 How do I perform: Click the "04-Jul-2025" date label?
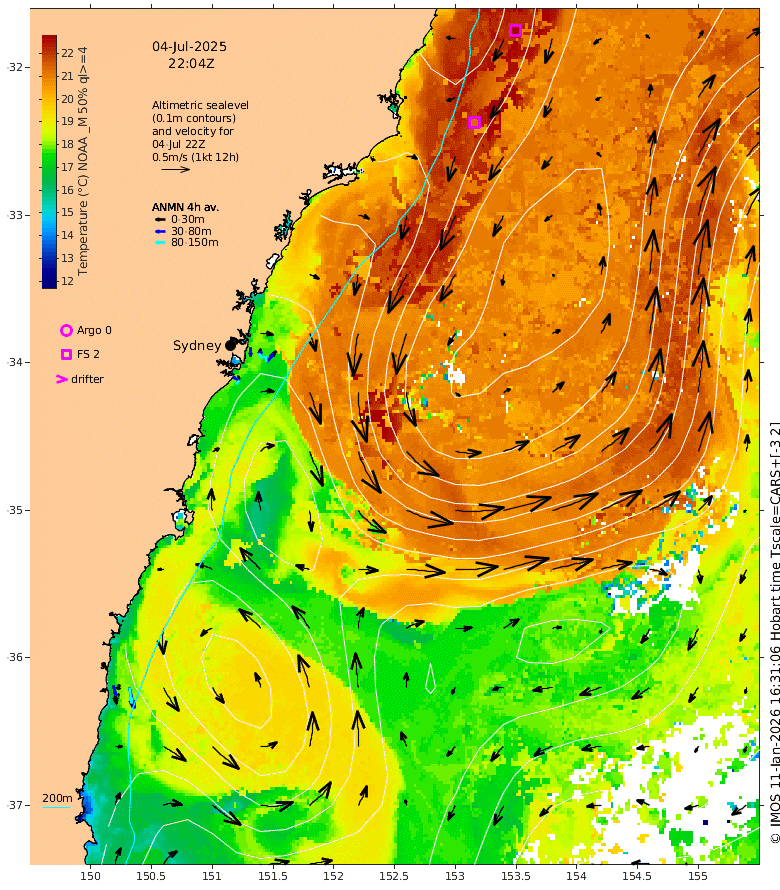[x=189, y=47]
